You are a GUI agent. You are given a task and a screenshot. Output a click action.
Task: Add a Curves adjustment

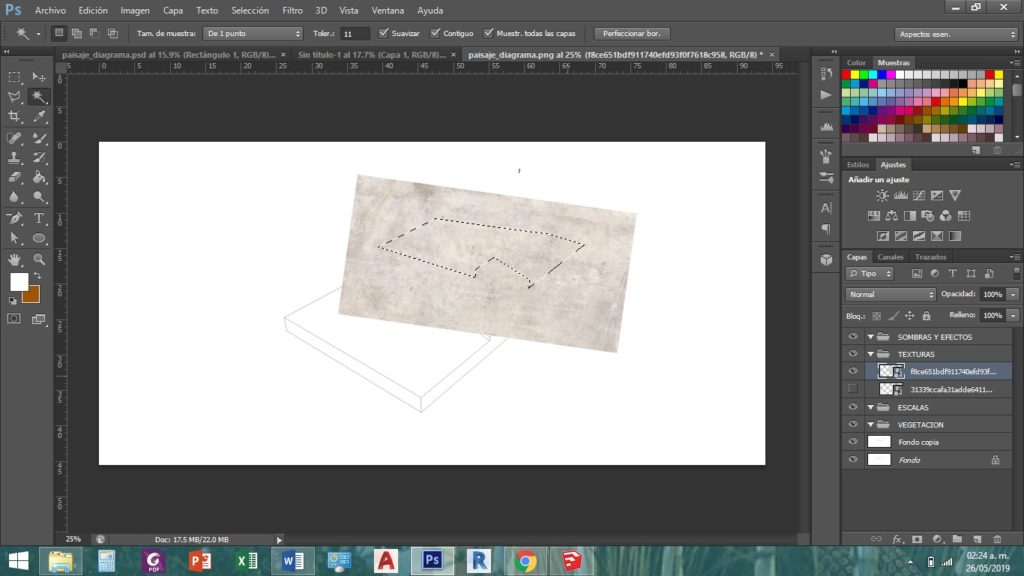click(919, 195)
